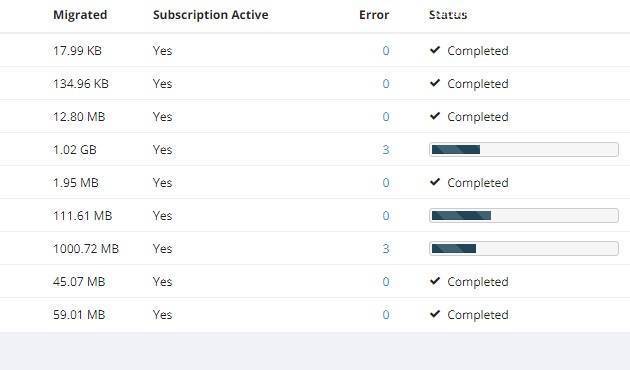Screen dimensions: 630x370
Task: Click the progress bar in the 1000.72 MB row
Action: pyautogui.click(x=524, y=248)
